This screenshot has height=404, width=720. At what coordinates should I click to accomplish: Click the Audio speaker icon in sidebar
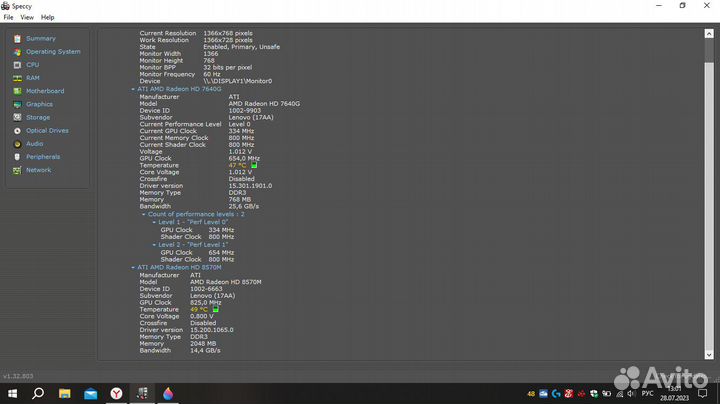coord(17,144)
